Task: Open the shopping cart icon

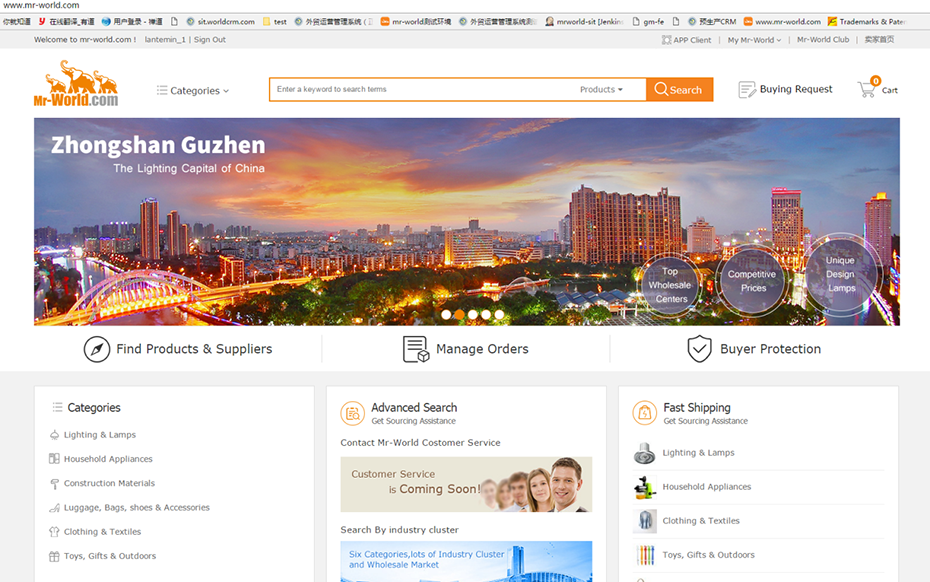Action: (x=866, y=89)
